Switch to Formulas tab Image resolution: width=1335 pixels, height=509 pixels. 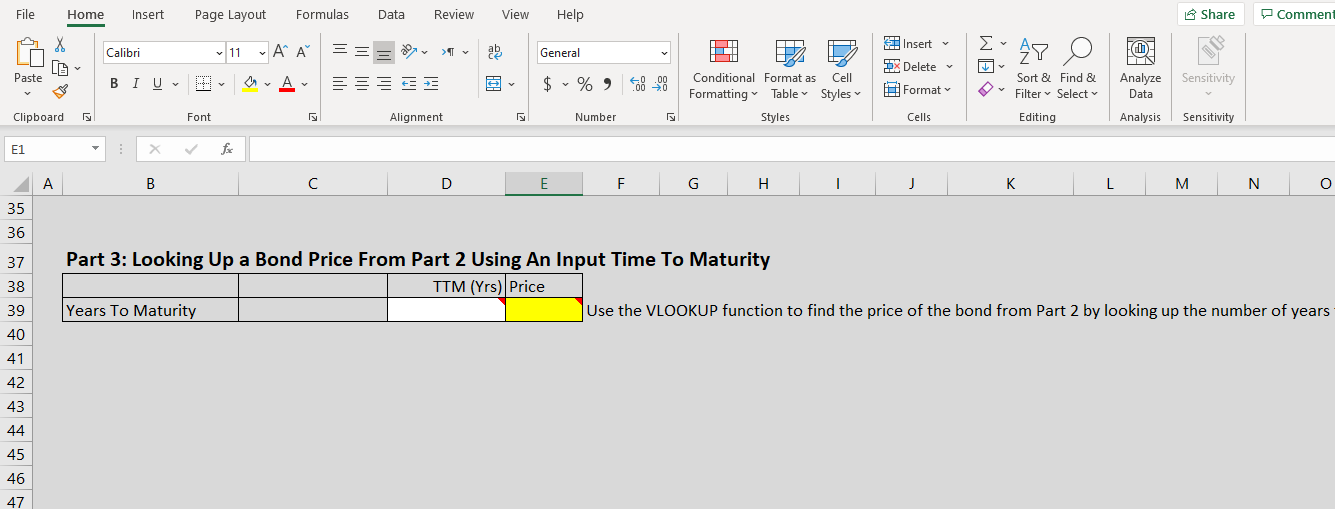point(322,14)
